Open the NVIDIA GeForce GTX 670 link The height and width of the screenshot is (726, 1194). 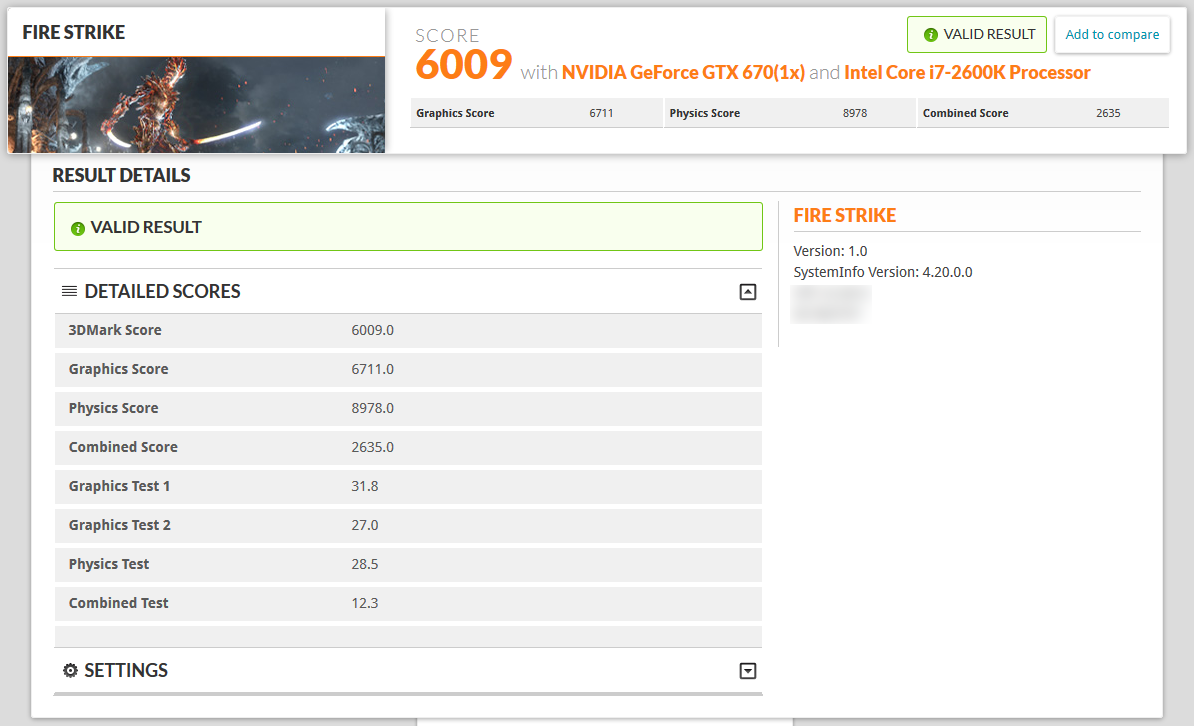[683, 72]
